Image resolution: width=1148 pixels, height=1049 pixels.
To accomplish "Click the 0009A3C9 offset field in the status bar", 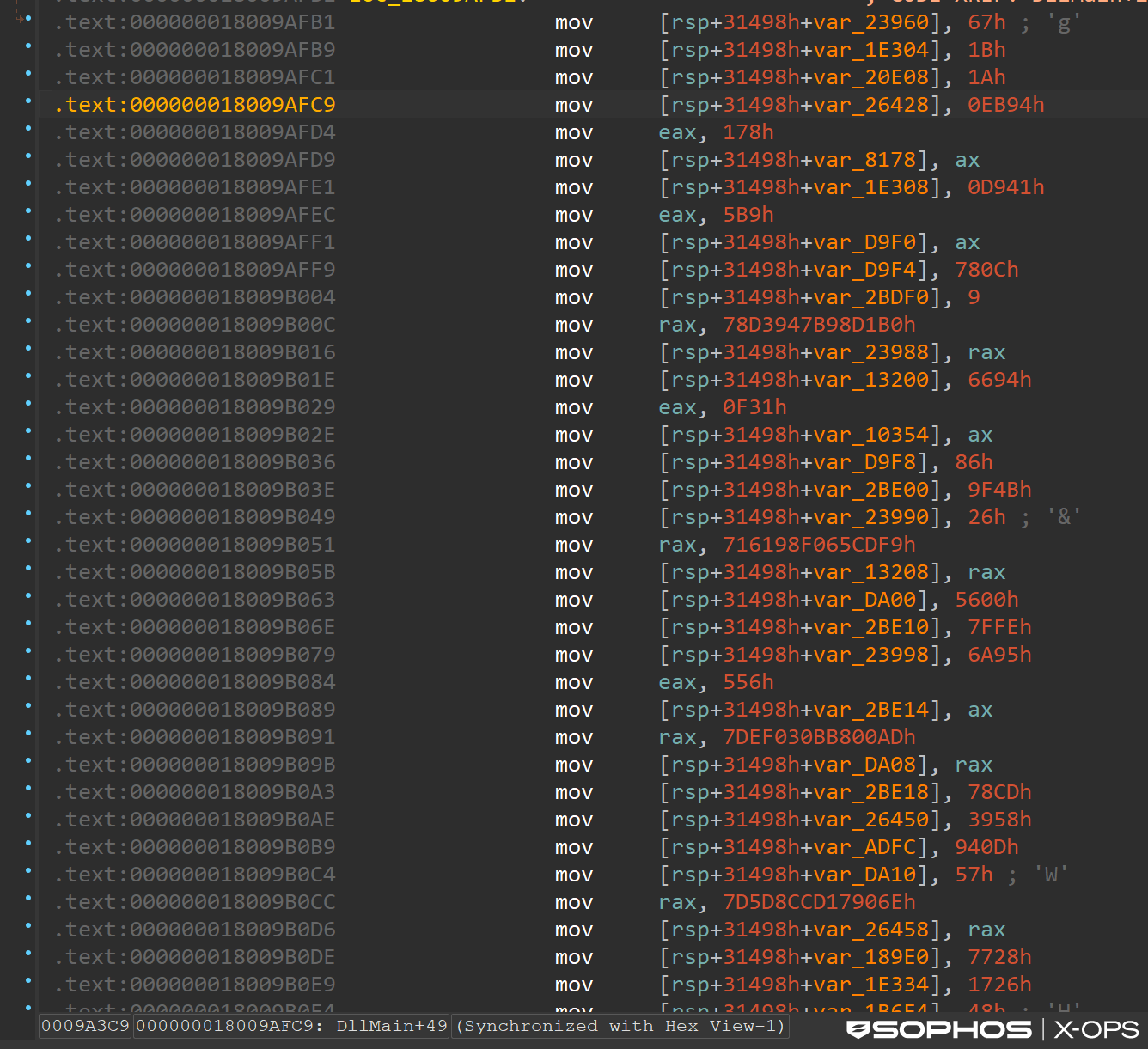I will coord(84,1026).
